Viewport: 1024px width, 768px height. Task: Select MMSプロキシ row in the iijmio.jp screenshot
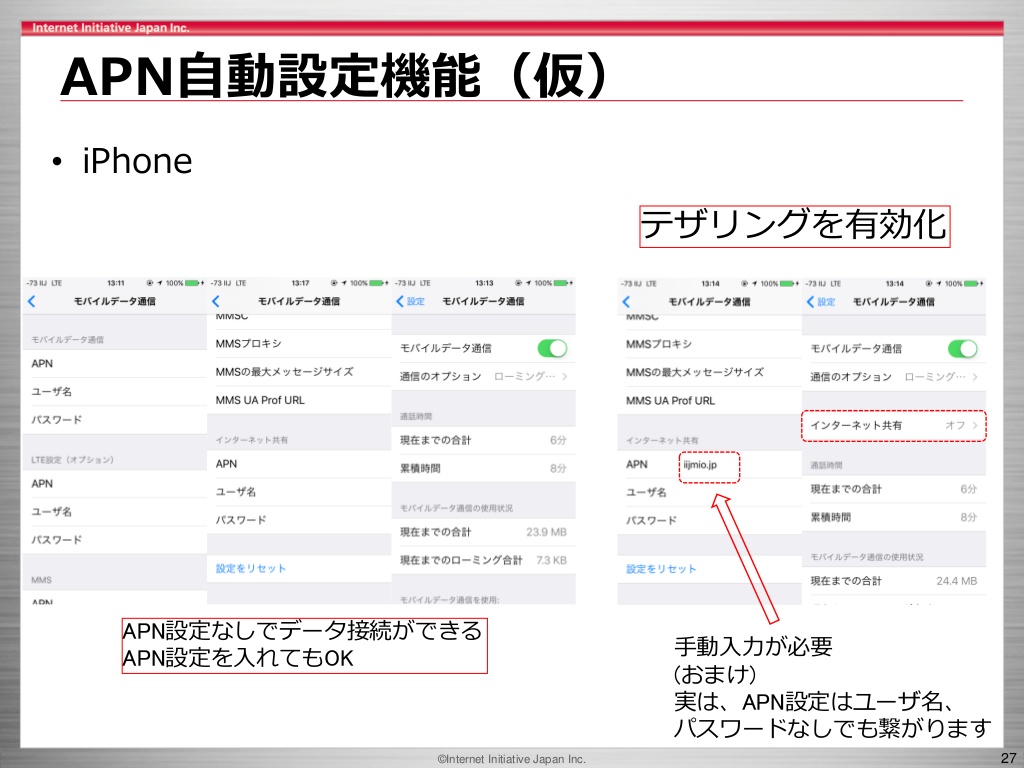(709, 344)
